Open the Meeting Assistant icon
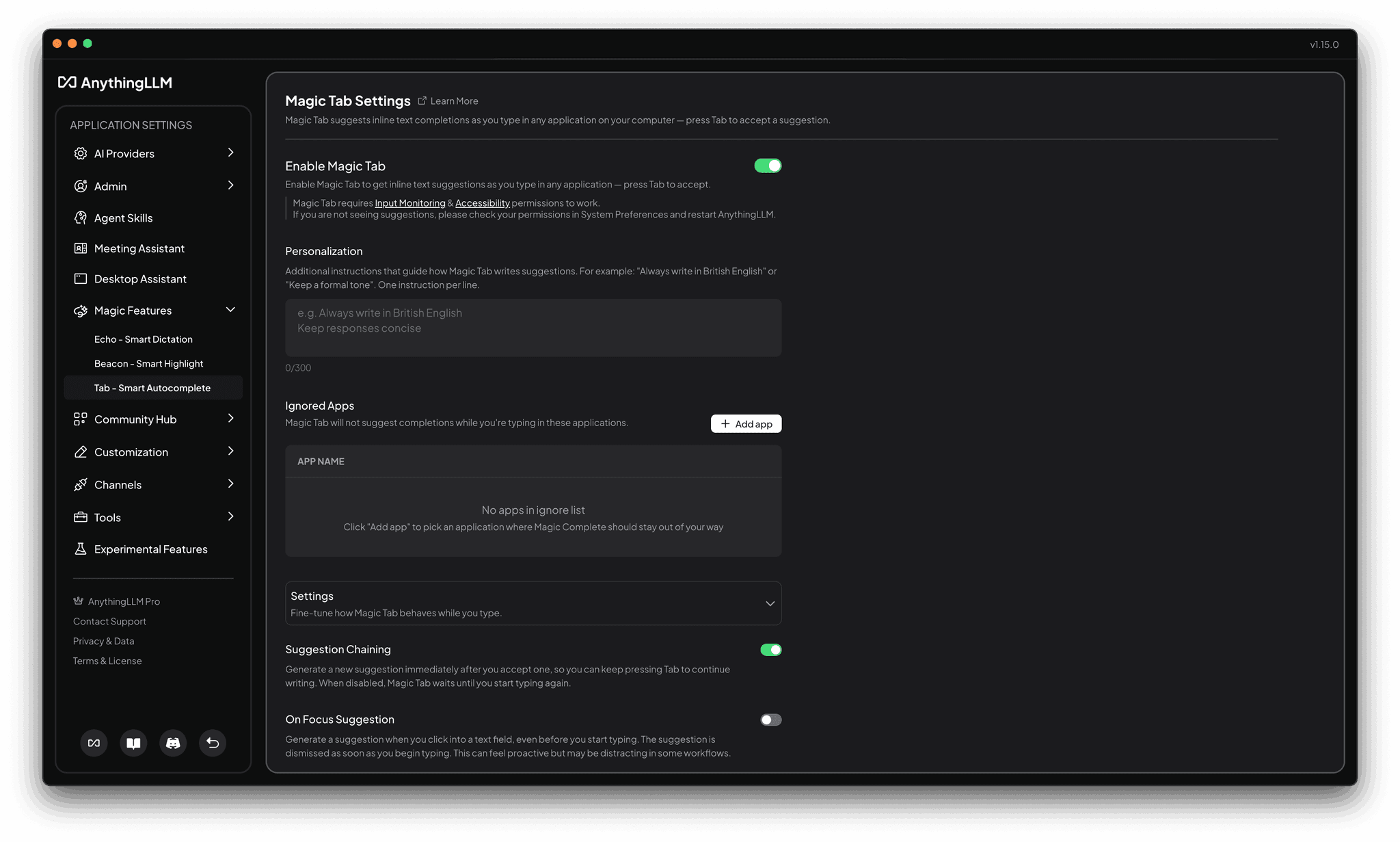 [x=81, y=248]
